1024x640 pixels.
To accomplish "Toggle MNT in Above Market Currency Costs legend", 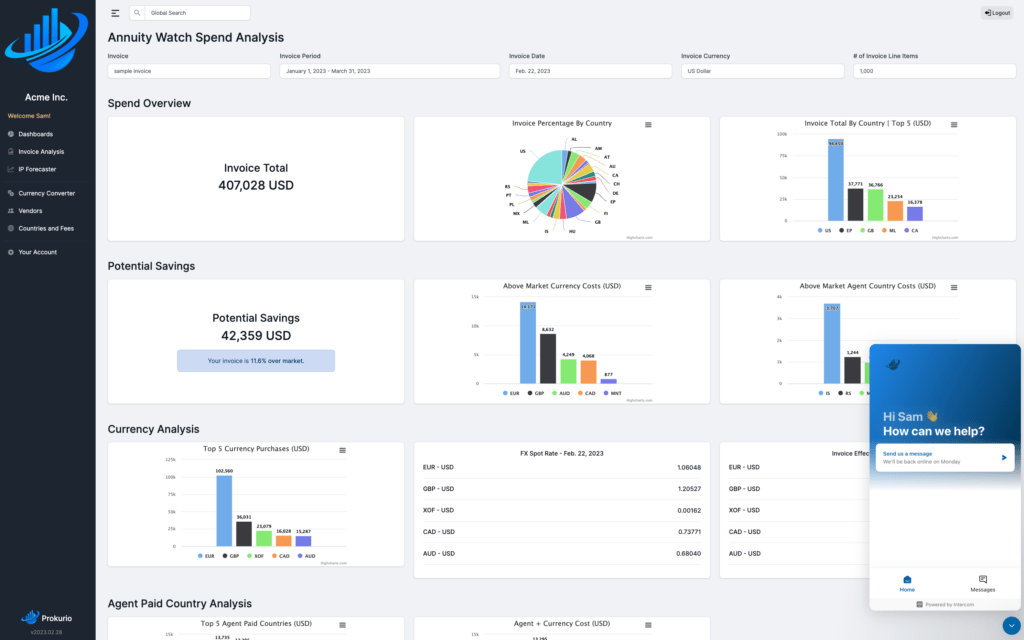I will pyautogui.click(x=613, y=393).
